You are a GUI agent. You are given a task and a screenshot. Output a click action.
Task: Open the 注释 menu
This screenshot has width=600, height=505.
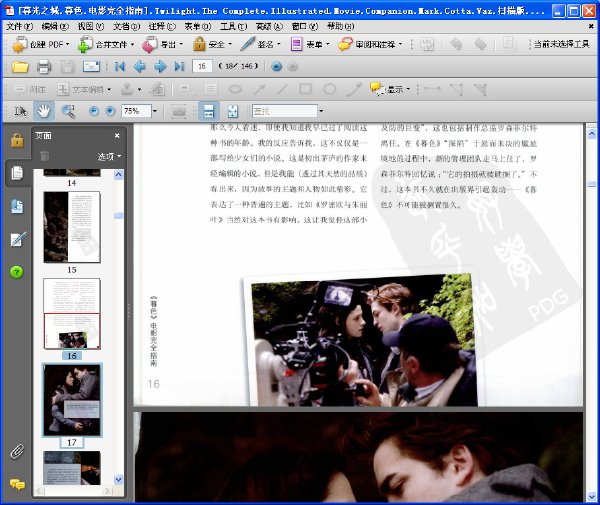pos(162,26)
